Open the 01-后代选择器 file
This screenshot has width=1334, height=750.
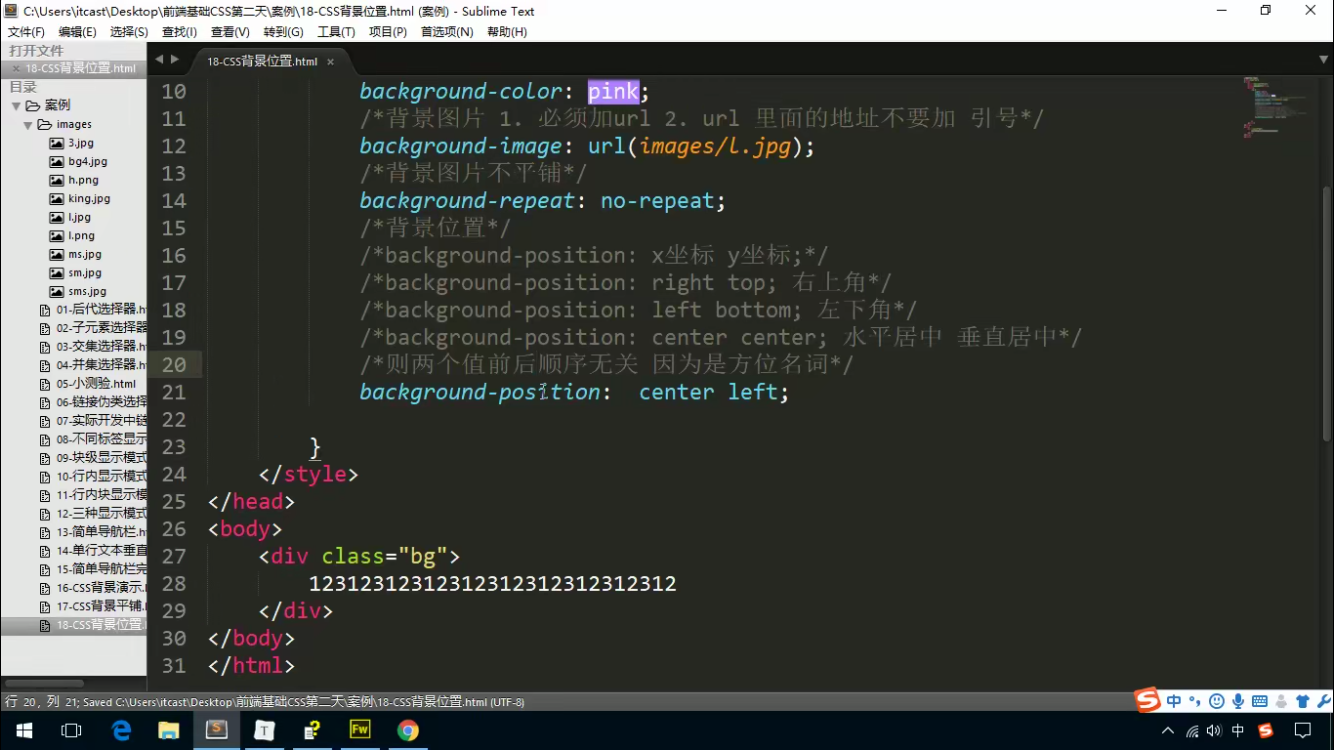click(x=101, y=310)
